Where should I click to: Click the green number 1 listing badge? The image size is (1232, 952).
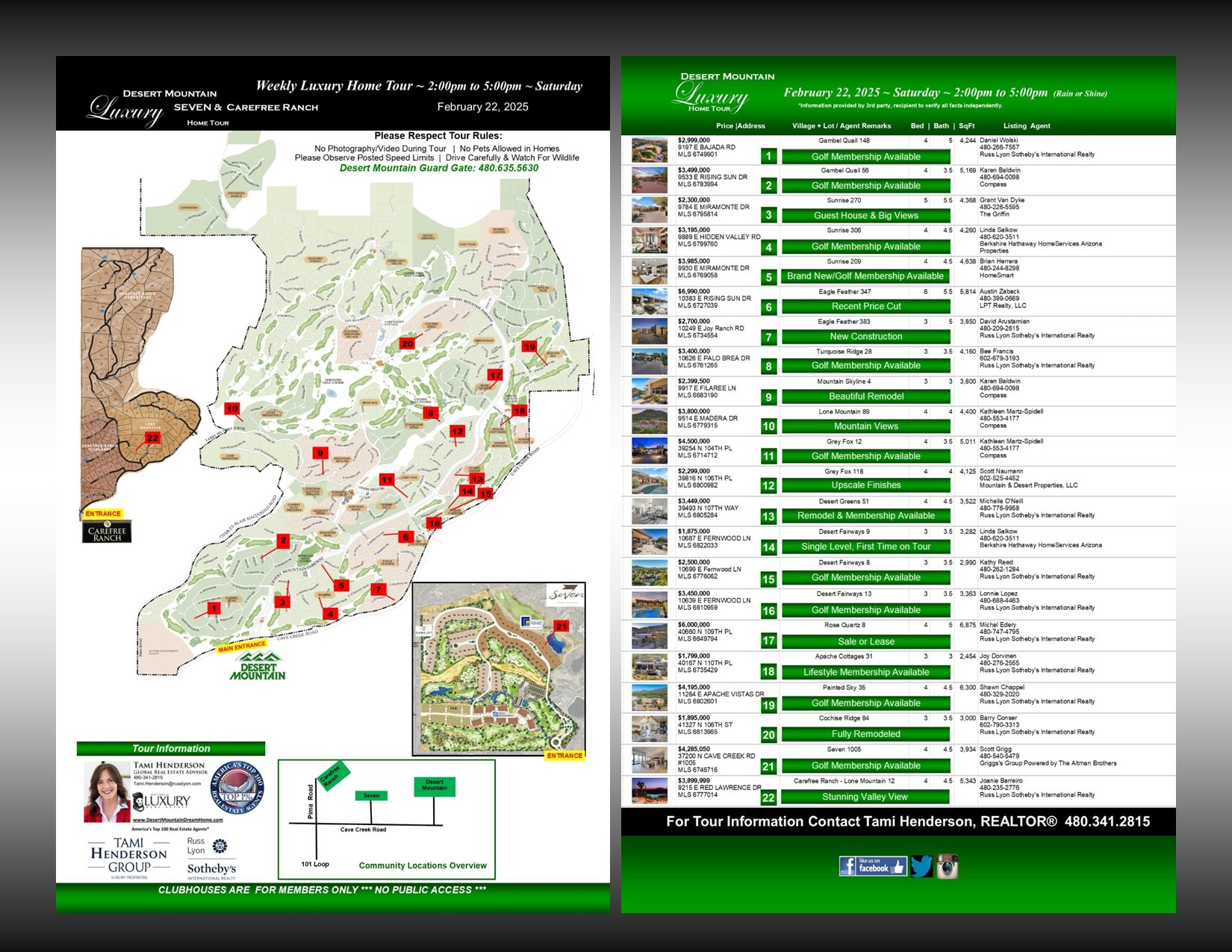[x=768, y=156]
